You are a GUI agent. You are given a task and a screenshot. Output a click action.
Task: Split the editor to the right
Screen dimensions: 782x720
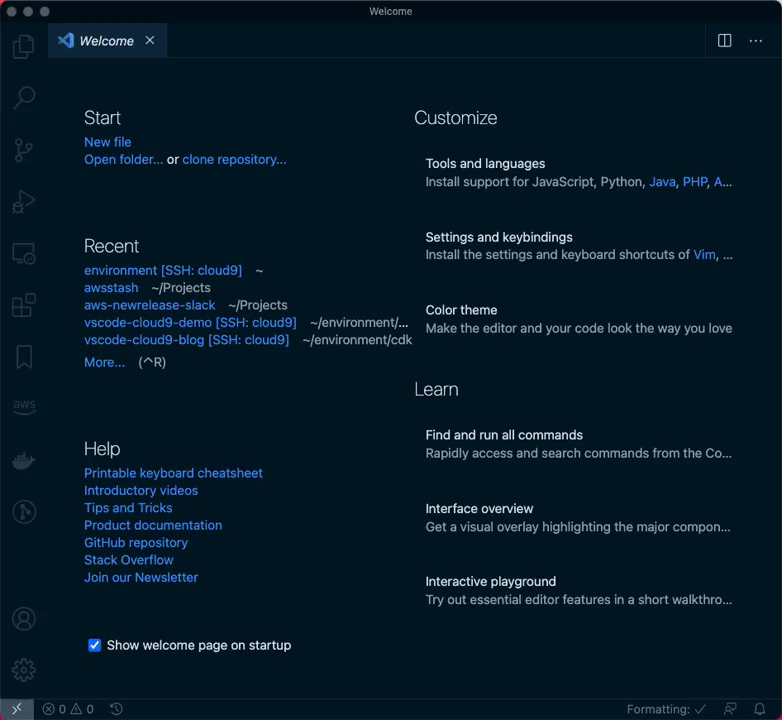coord(725,40)
